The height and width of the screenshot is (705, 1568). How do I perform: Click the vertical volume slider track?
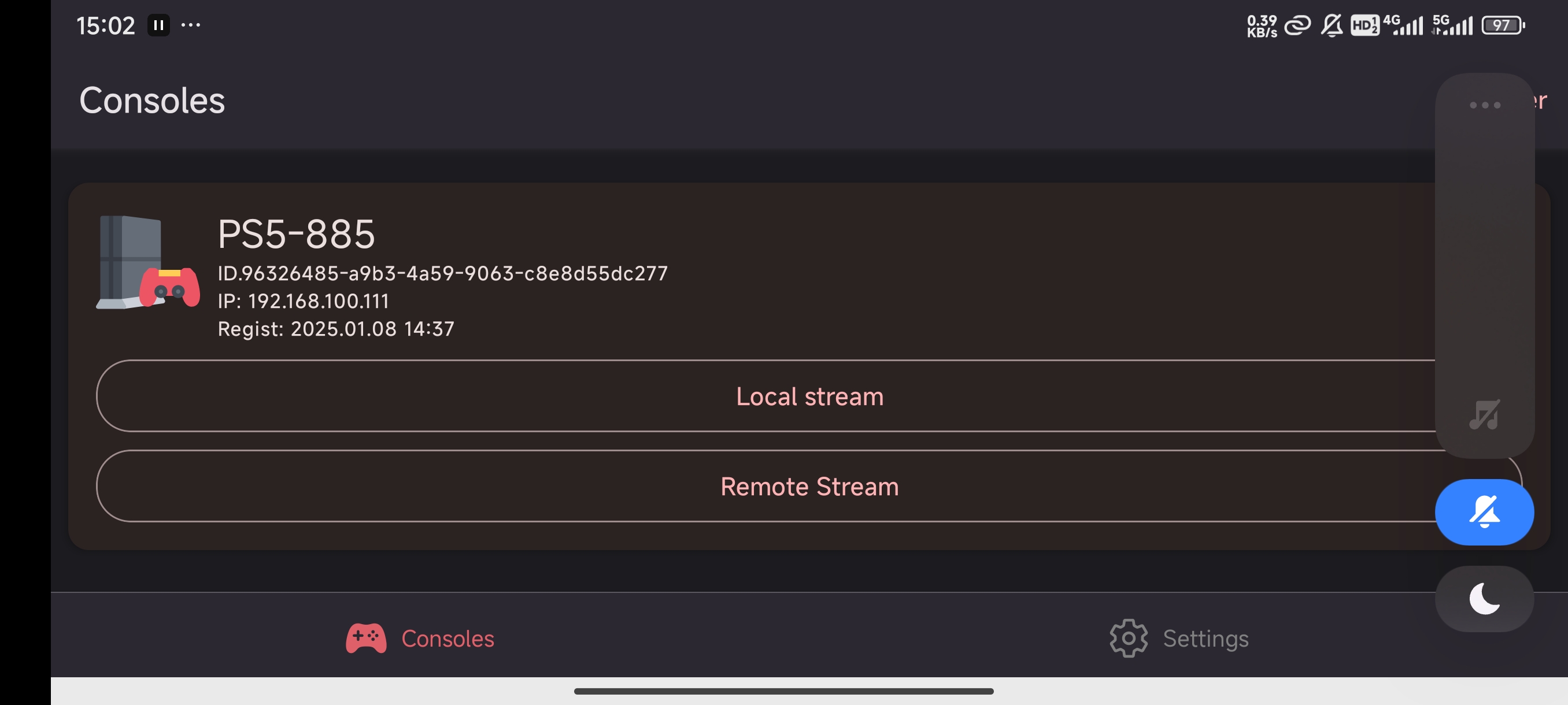[x=1484, y=255]
